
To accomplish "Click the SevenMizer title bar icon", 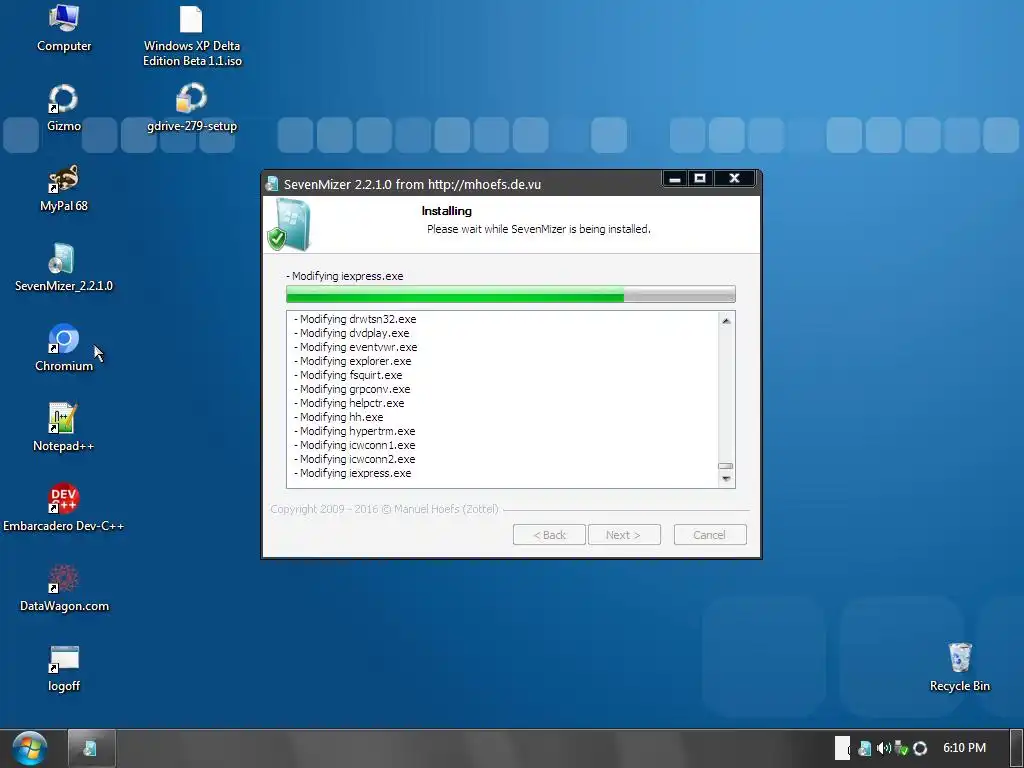I will pos(272,184).
